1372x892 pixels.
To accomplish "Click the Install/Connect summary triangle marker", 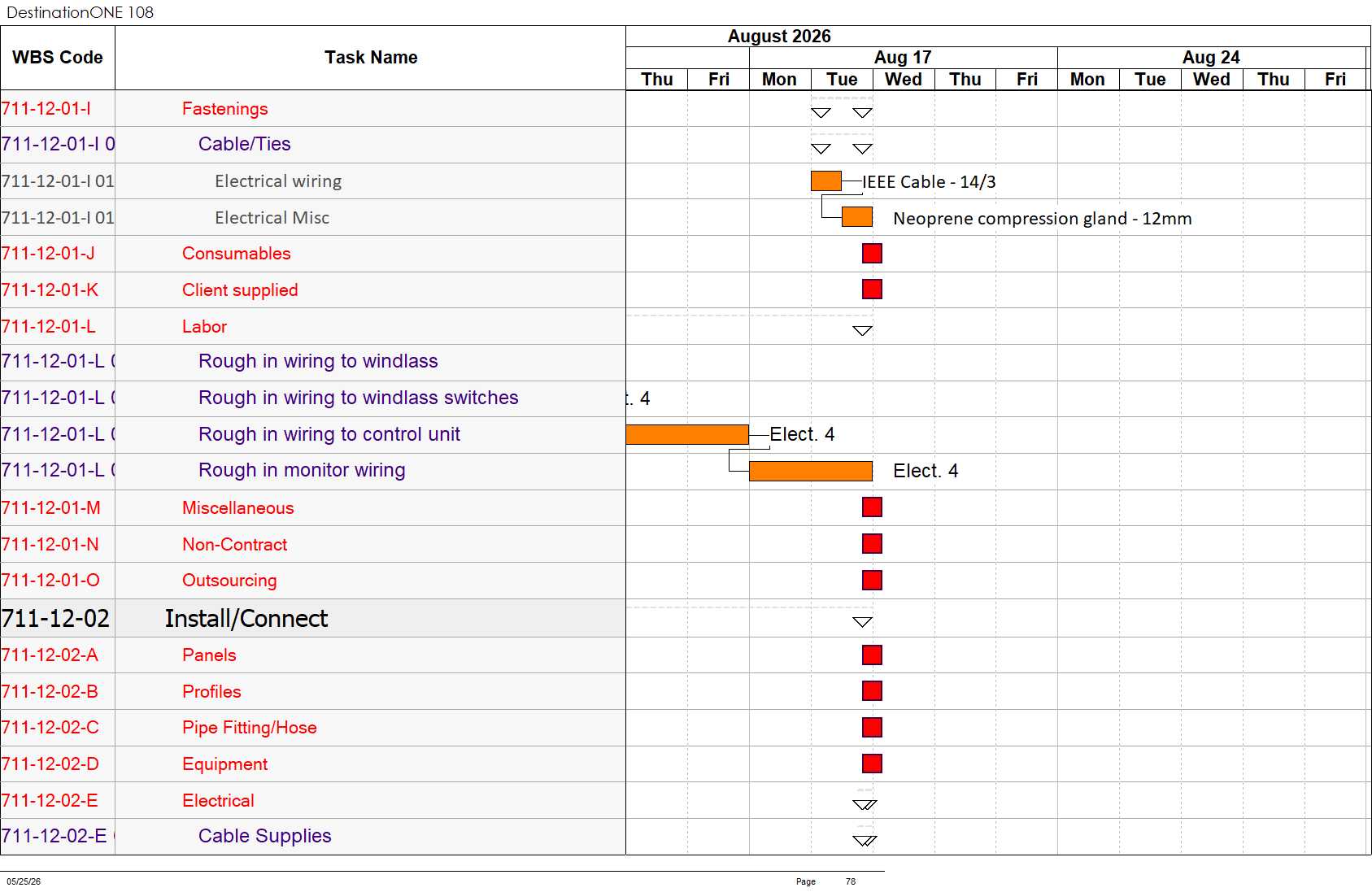I will 862,622.
